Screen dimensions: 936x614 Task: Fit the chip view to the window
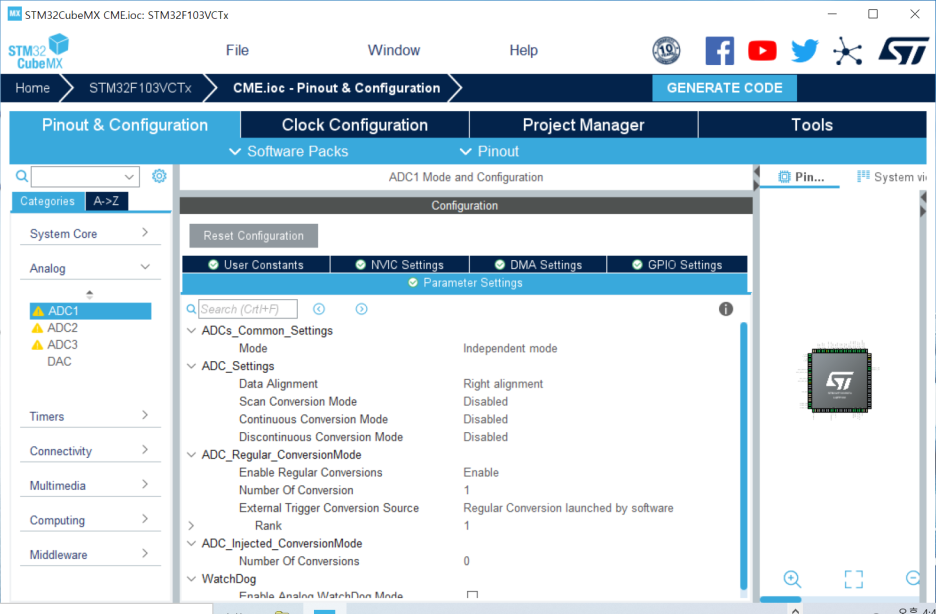(x=854, y=579)
